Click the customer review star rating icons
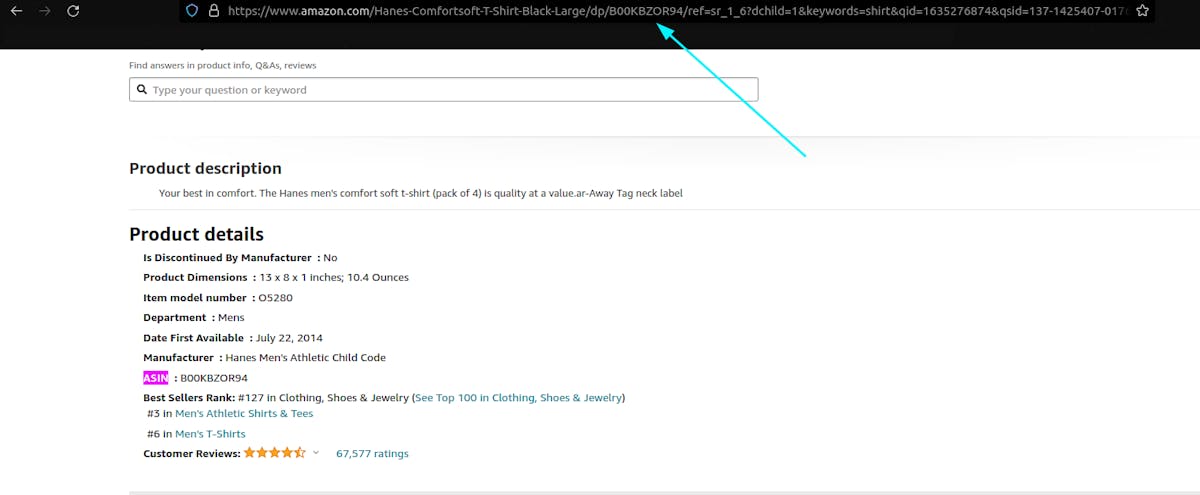1200x495 pixels. [275, 453]
